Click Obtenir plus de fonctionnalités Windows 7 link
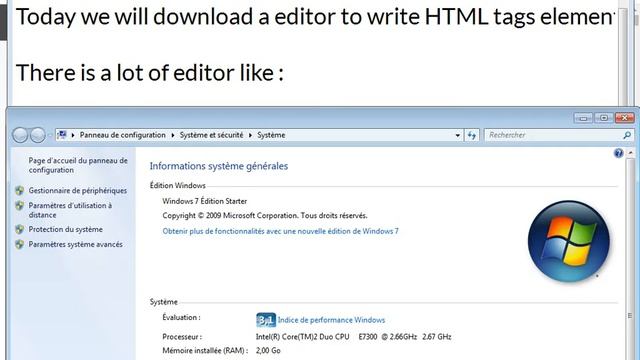This screenshot has width=640, height=360. 280,231
